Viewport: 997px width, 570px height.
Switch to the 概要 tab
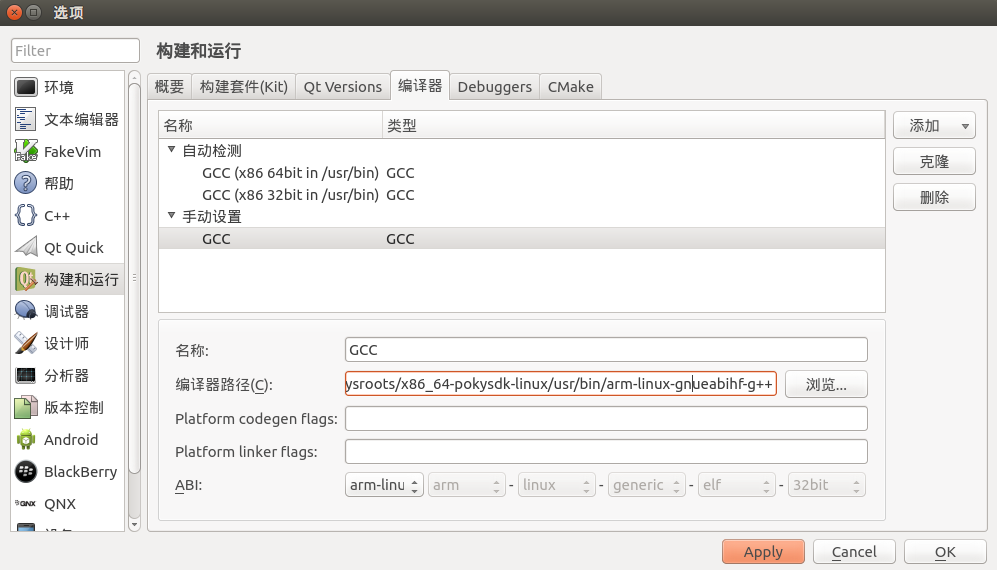tap(169, 87)
